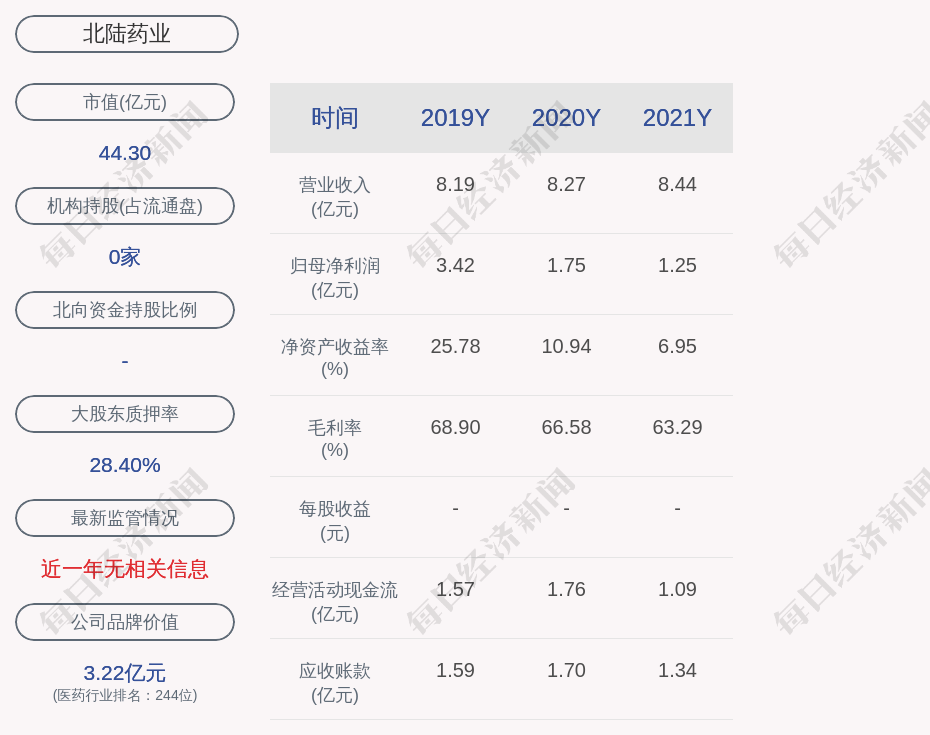This screenshot has width=930, height=735.
Task: Click 2020 revenue value 8.27
Action: (x=566, y=184)
